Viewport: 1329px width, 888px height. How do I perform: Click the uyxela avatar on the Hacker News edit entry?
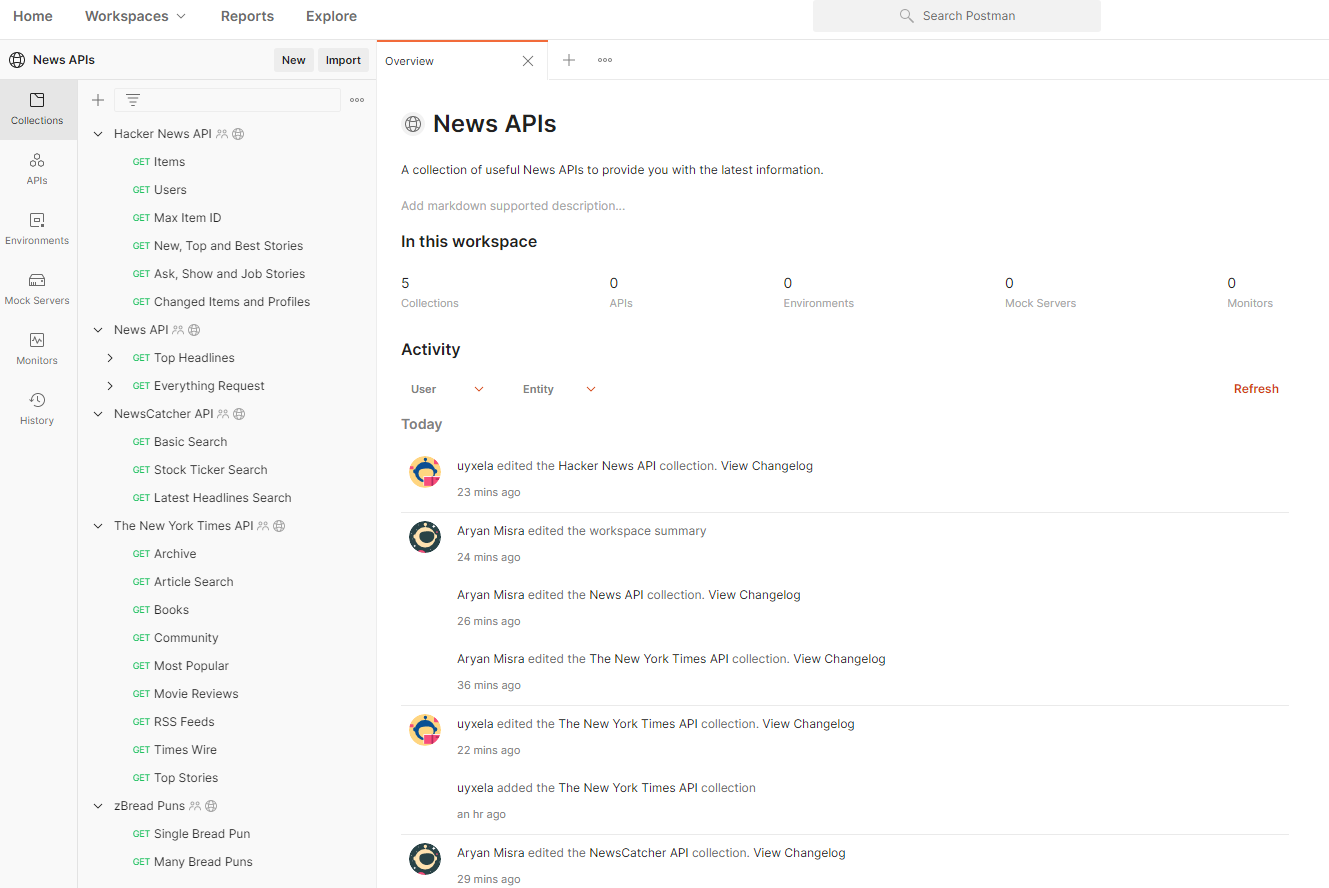click(x=425, y=472)
